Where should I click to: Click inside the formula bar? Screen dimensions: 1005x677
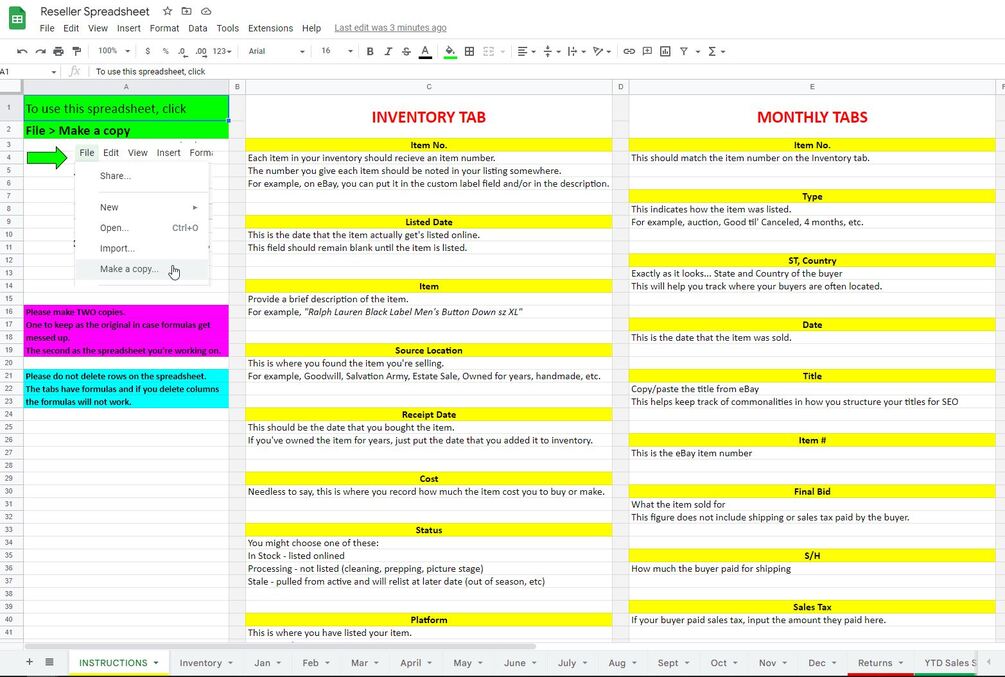click(300, 71)
